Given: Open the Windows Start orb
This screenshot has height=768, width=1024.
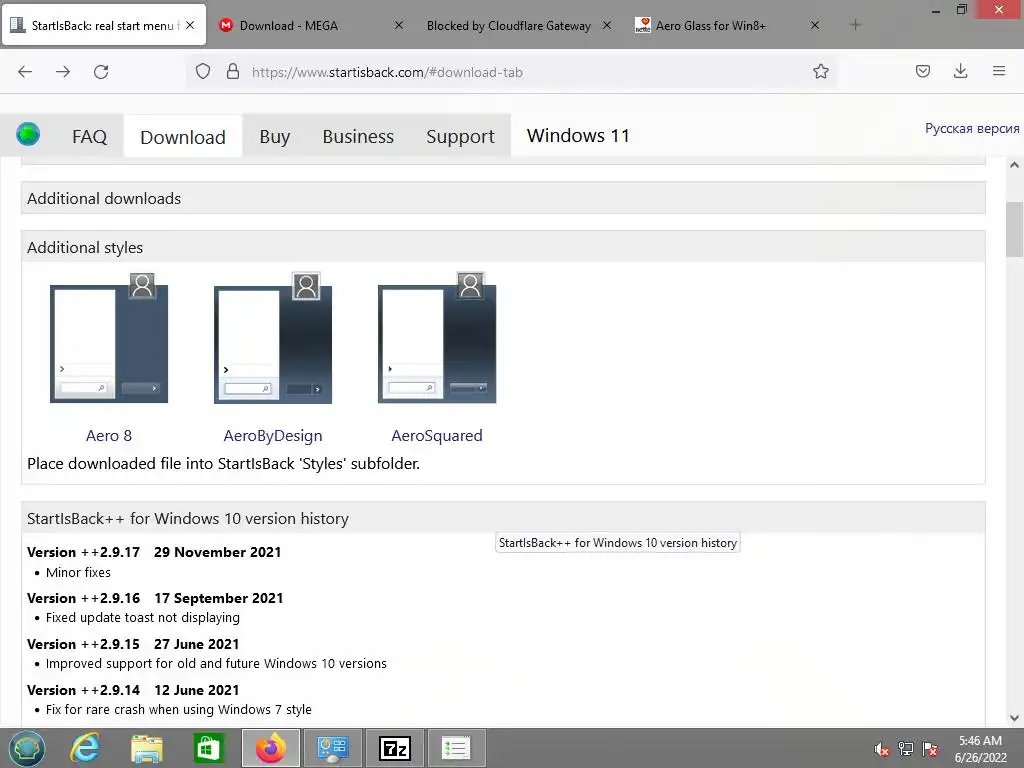Looking at the screenshot, I should 27,748.
